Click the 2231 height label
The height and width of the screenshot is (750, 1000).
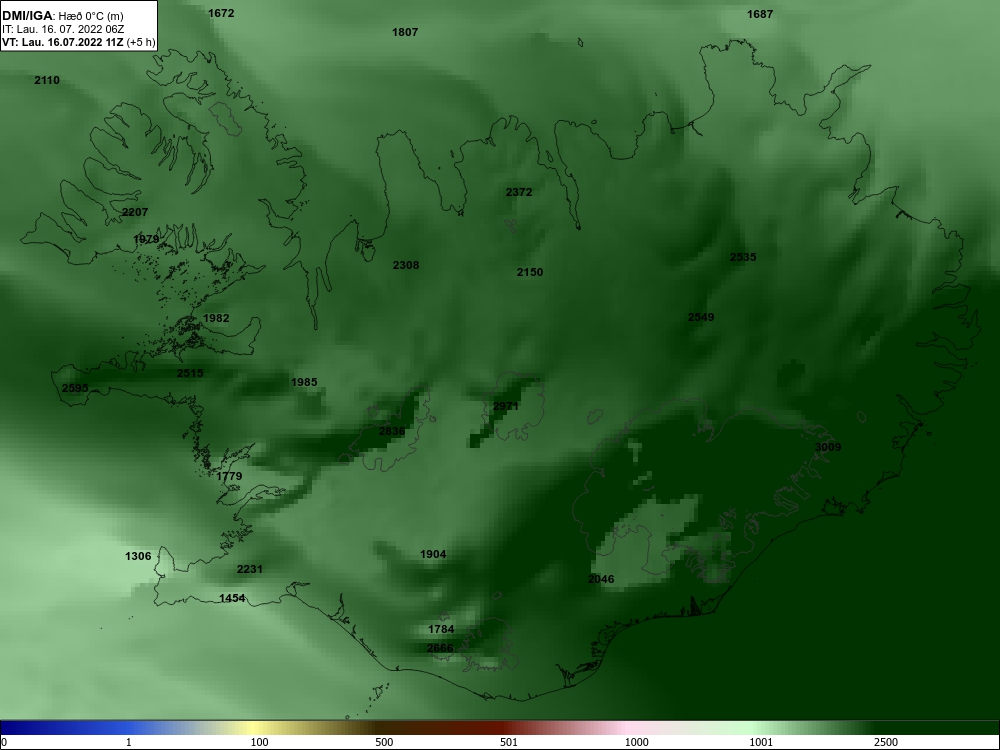coord(249,569)
